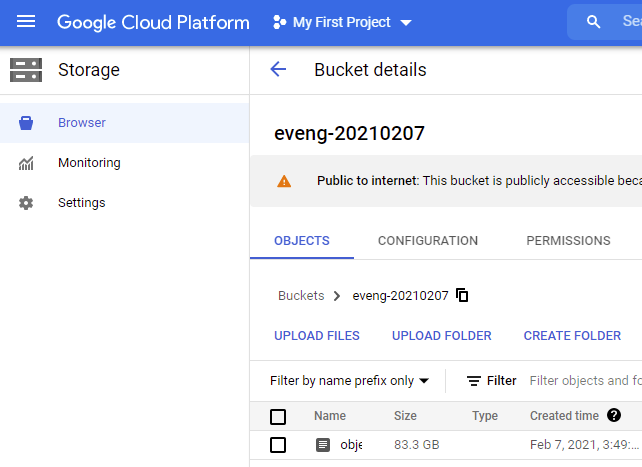Image resolution: width=642 pixels, height=467 pixels.
Task: Click the Monitoring chart icon
Action: [x=26, y=163]
